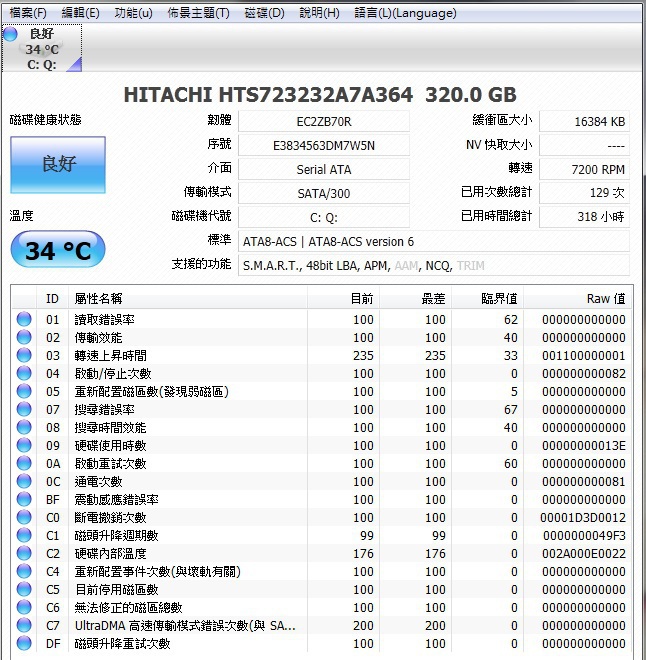The width and height of the screenshot is (646, 660).
Task: Click the status icon for C2 硬碟內部溫度
Action: [x=24, y=553]
